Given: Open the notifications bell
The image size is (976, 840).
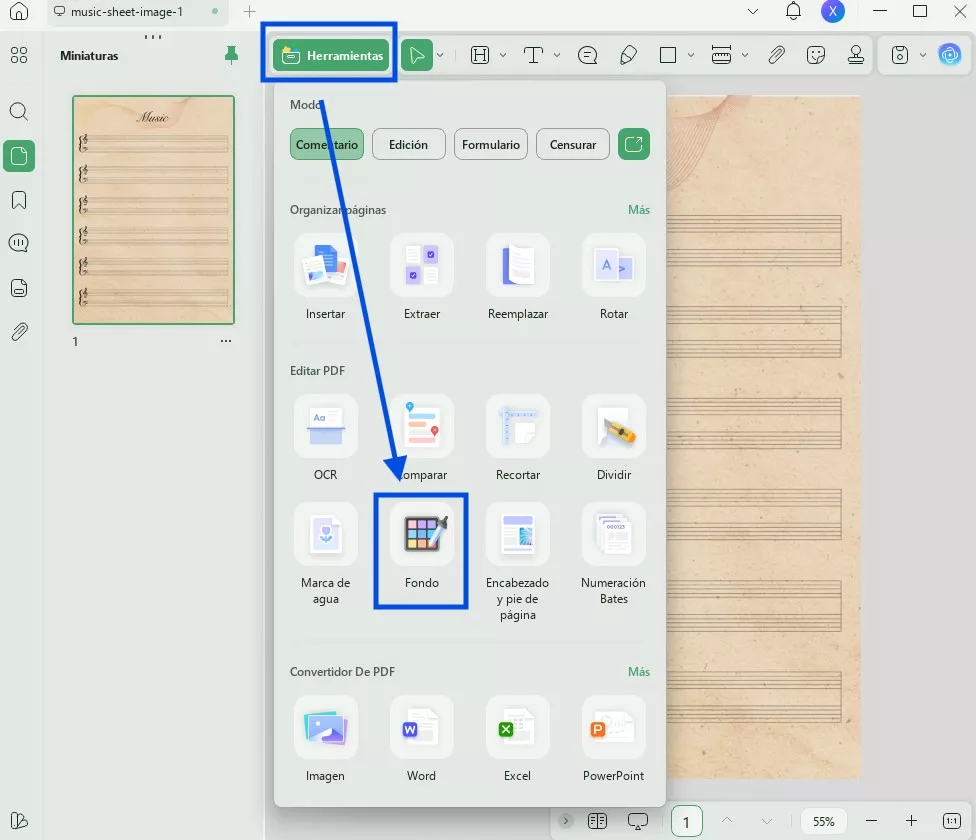Looking at the screenshot, I should pos(793,11).
